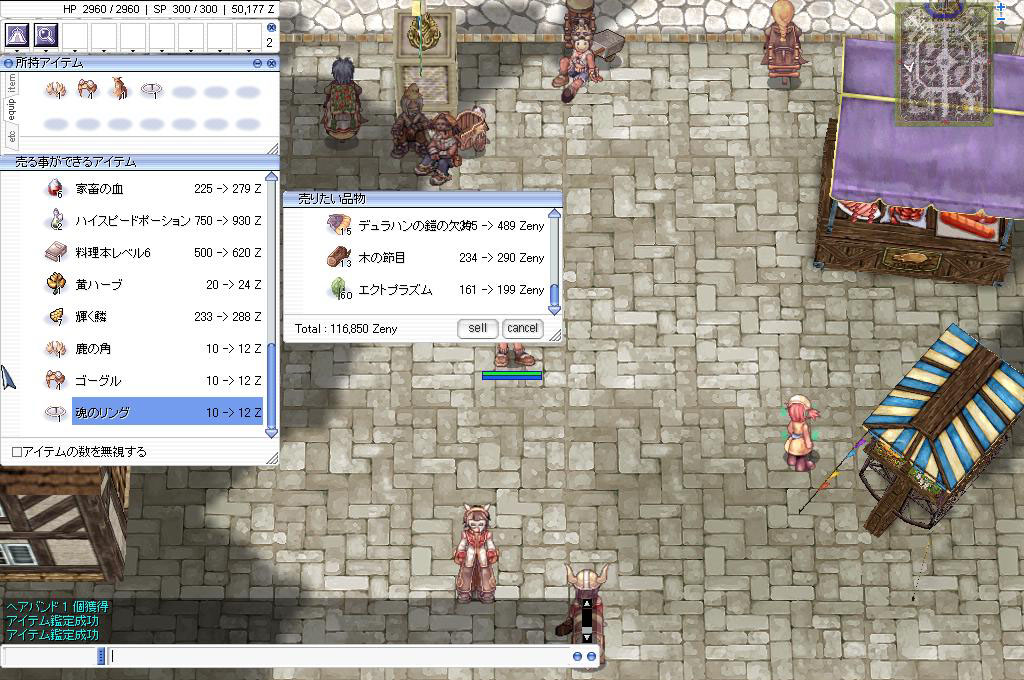The height and width of the screenshot is (680, 1024).
Task: Select the third item in the inventory grid
Action: [x=119, y=88]
